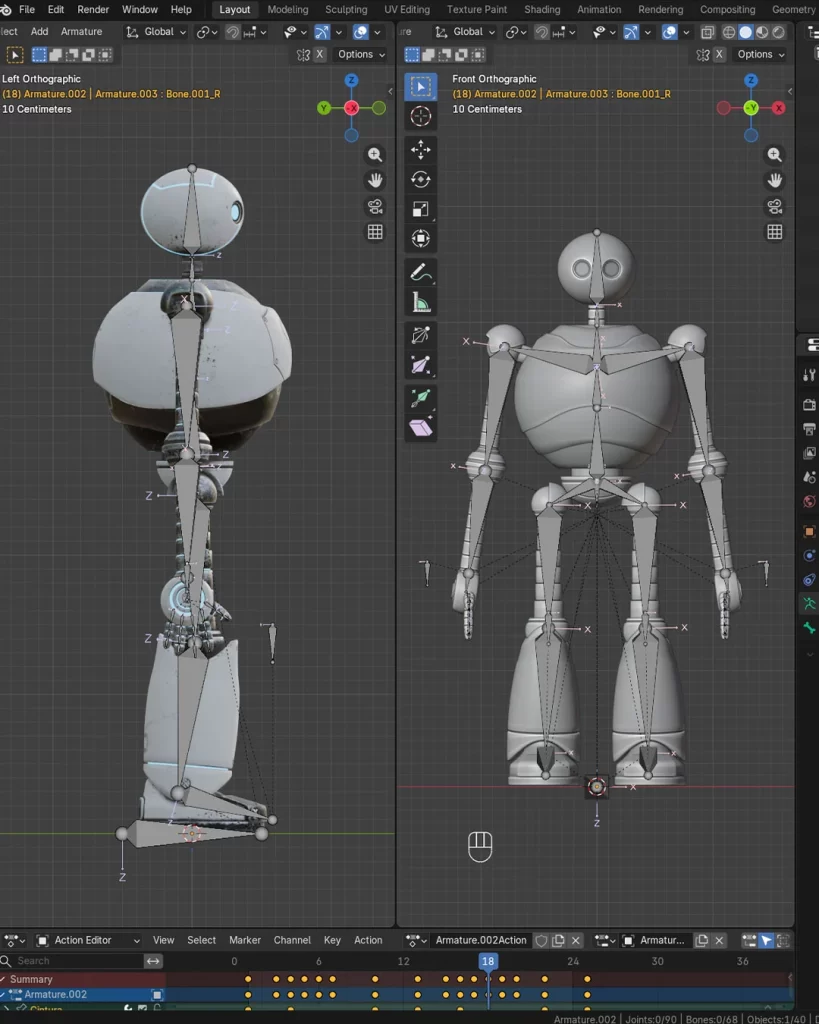Screen dimensions: 819x1024
Task: Choose the Move tool
Action: pos(421,150)
